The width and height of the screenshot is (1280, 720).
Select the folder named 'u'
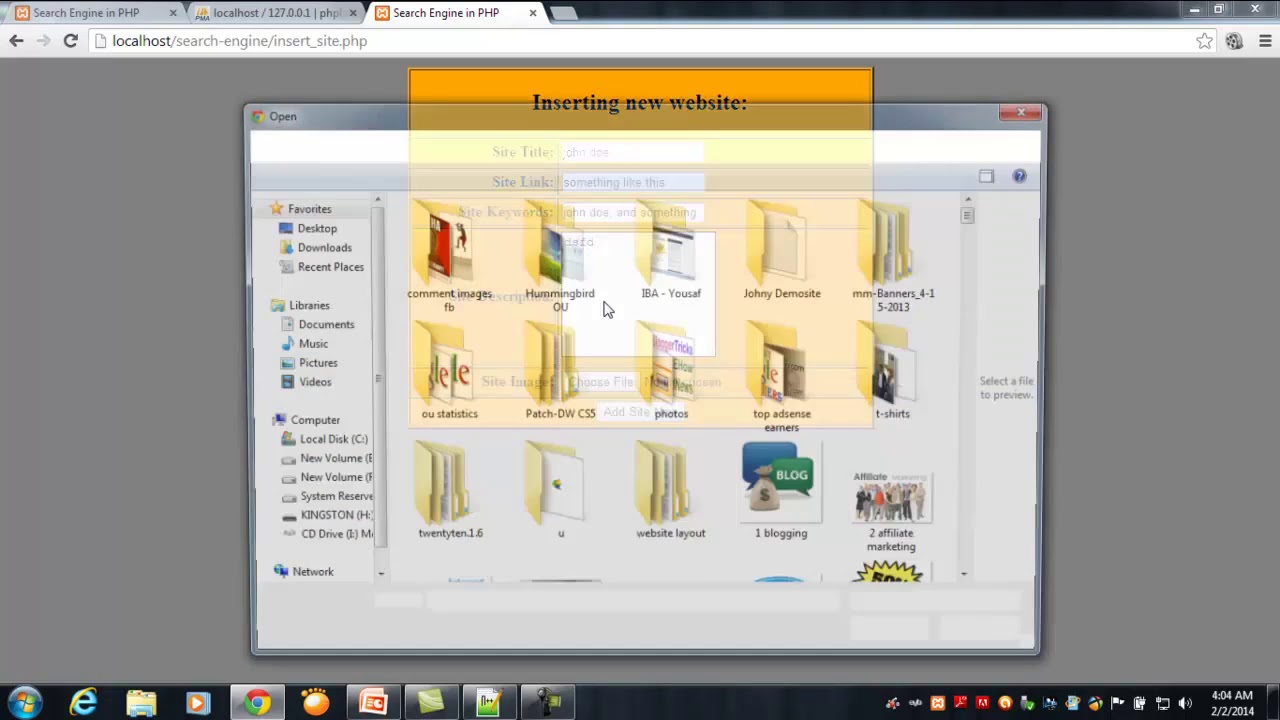[561, 492]
